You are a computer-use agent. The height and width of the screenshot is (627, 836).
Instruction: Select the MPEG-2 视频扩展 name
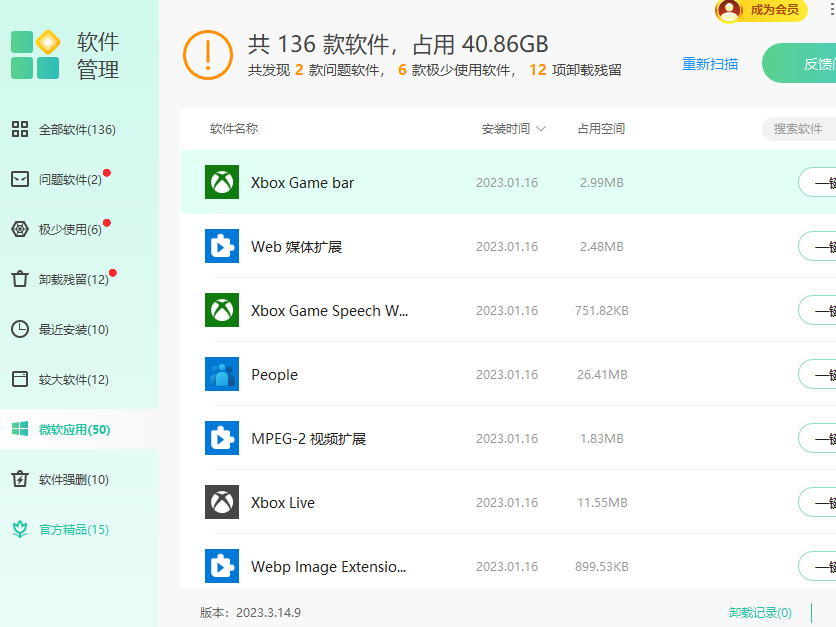[x=309, y=439]
